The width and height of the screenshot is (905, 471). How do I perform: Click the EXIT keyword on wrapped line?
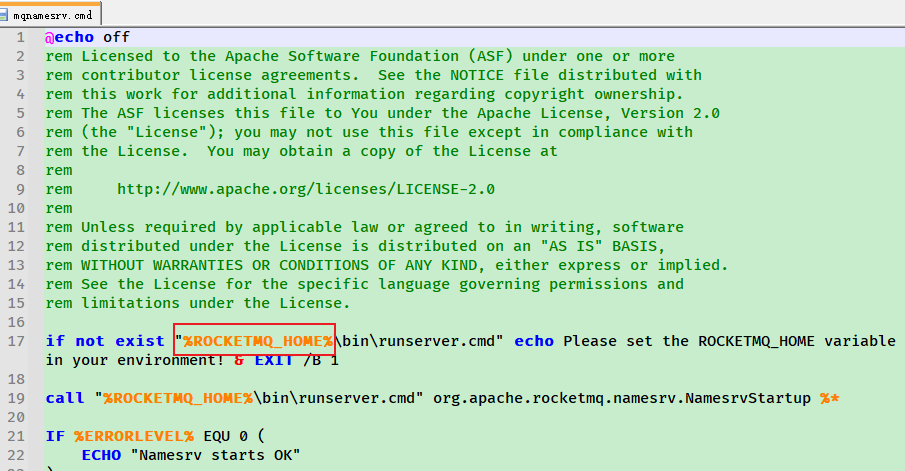[x=274, y=360]
